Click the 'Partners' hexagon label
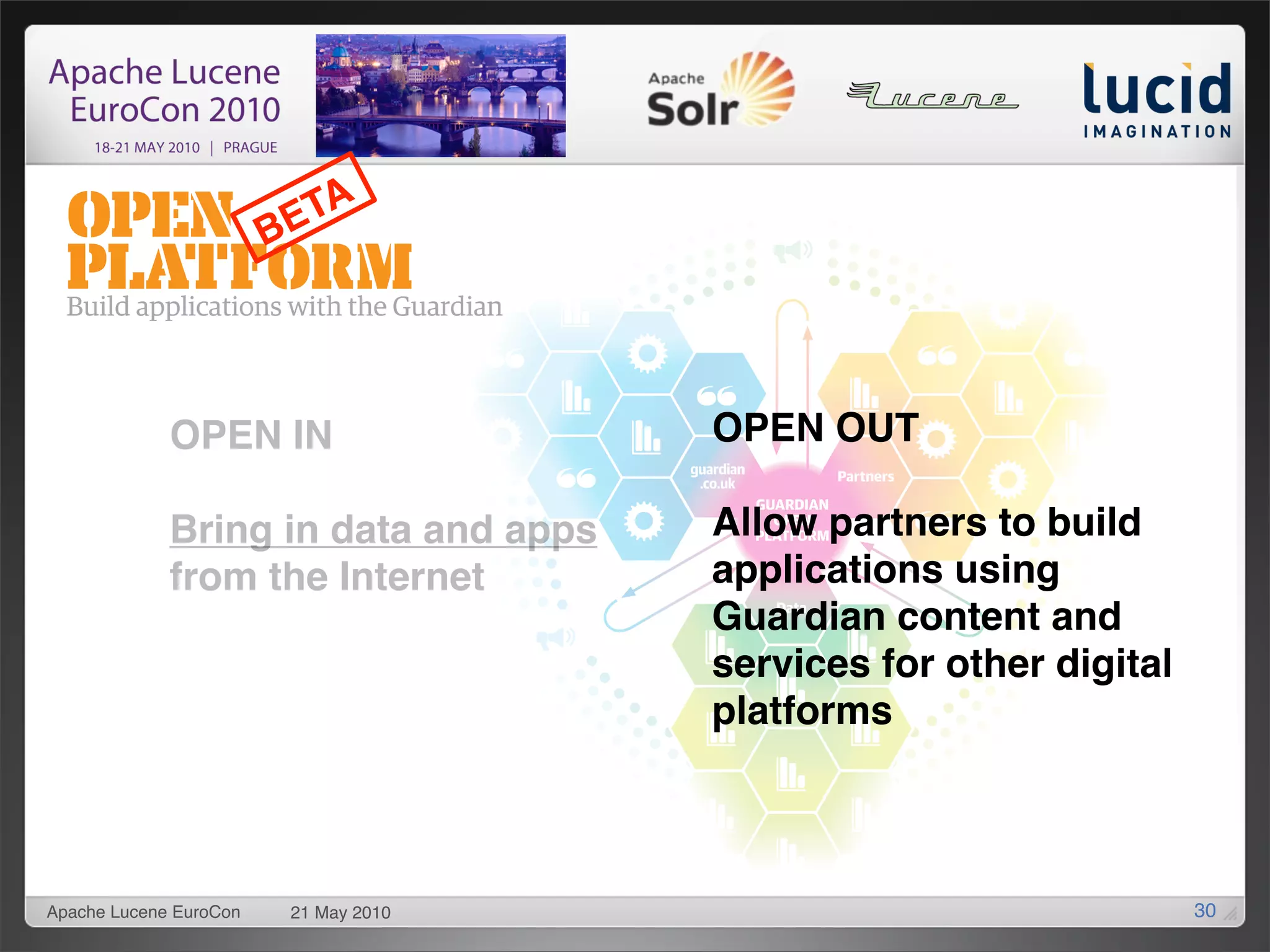Image resolution: width=1270 pixels, height=952 pixels. [866, 476]
